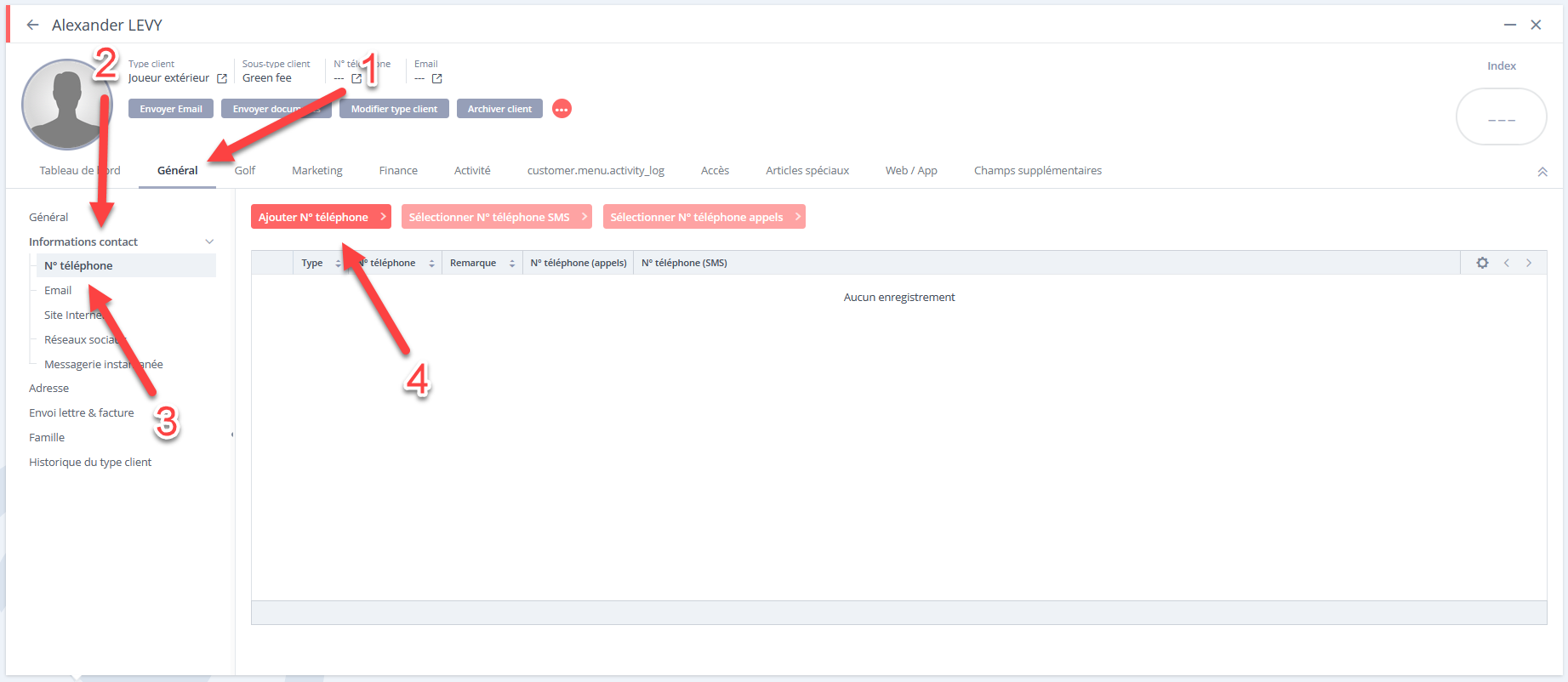Viewport: 1568px width, 682px height.
Task: Open Historique du type client item
Action: 90,462
